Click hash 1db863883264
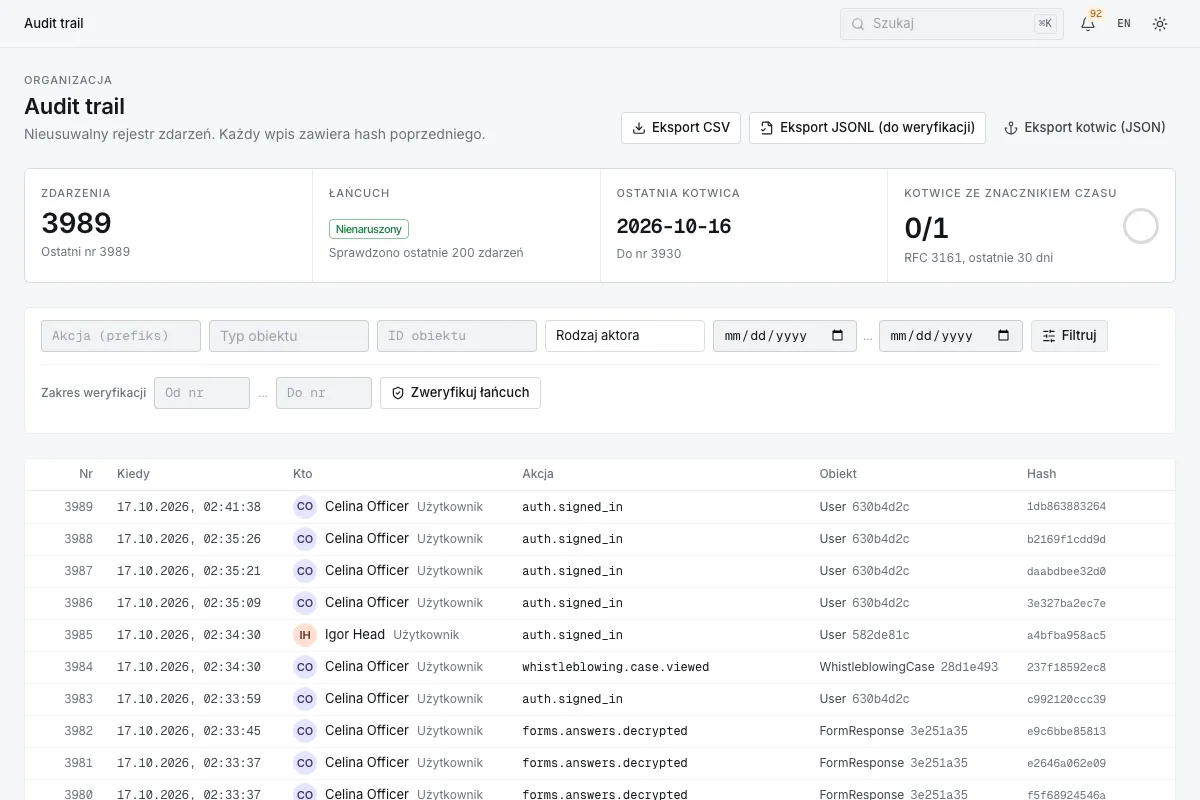Viewport: 1200px width, 800px height. (x=1067, y=507)
